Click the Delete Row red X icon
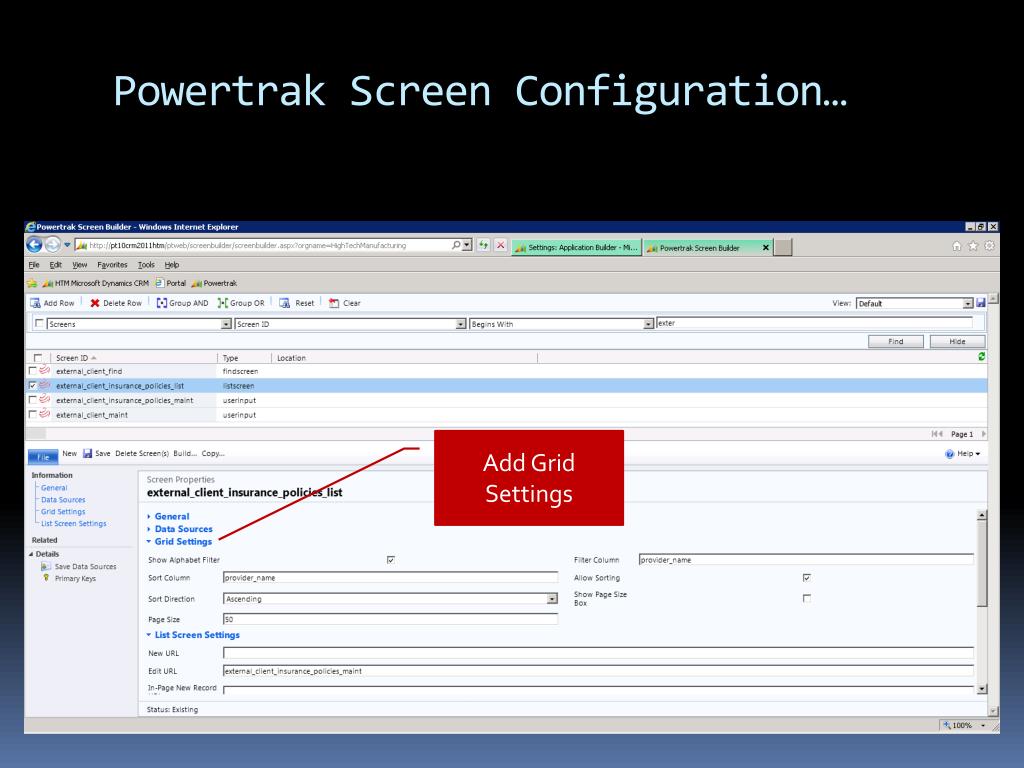The width and height of the screenshot is (1024, 768). pyautogui.click(x=95, y=303)
